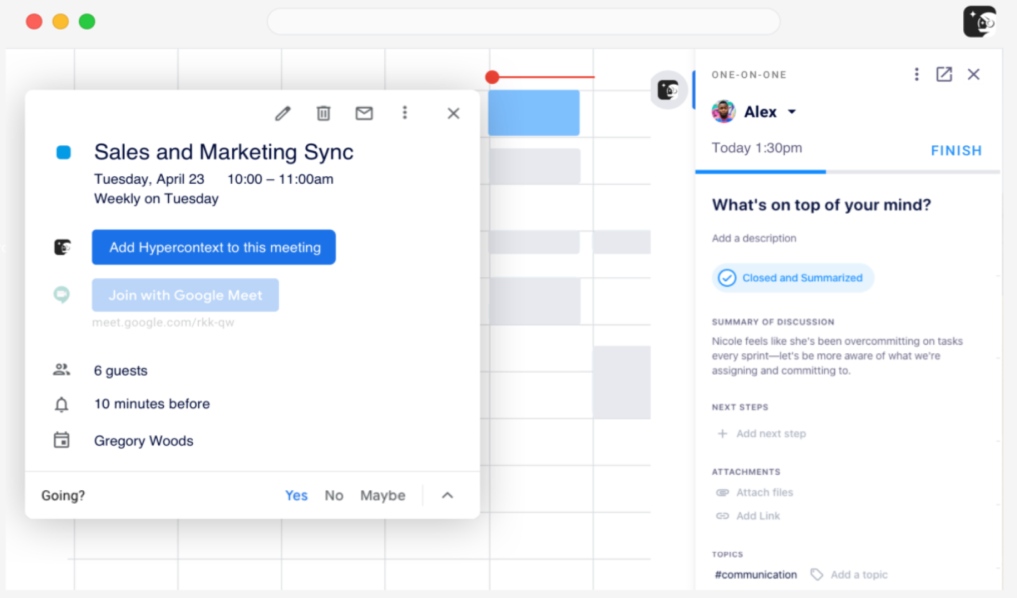Click the Hypercontext extension icon in browser toolbar
Viewport: 1017px width, 598px height.
coord(979,21)
